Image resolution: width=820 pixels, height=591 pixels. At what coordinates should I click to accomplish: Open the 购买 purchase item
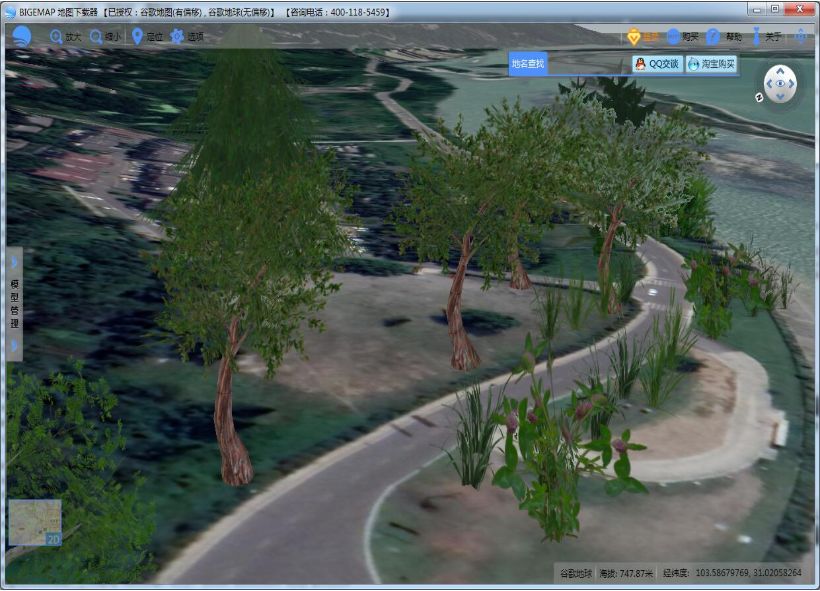(x=682, y=37)
